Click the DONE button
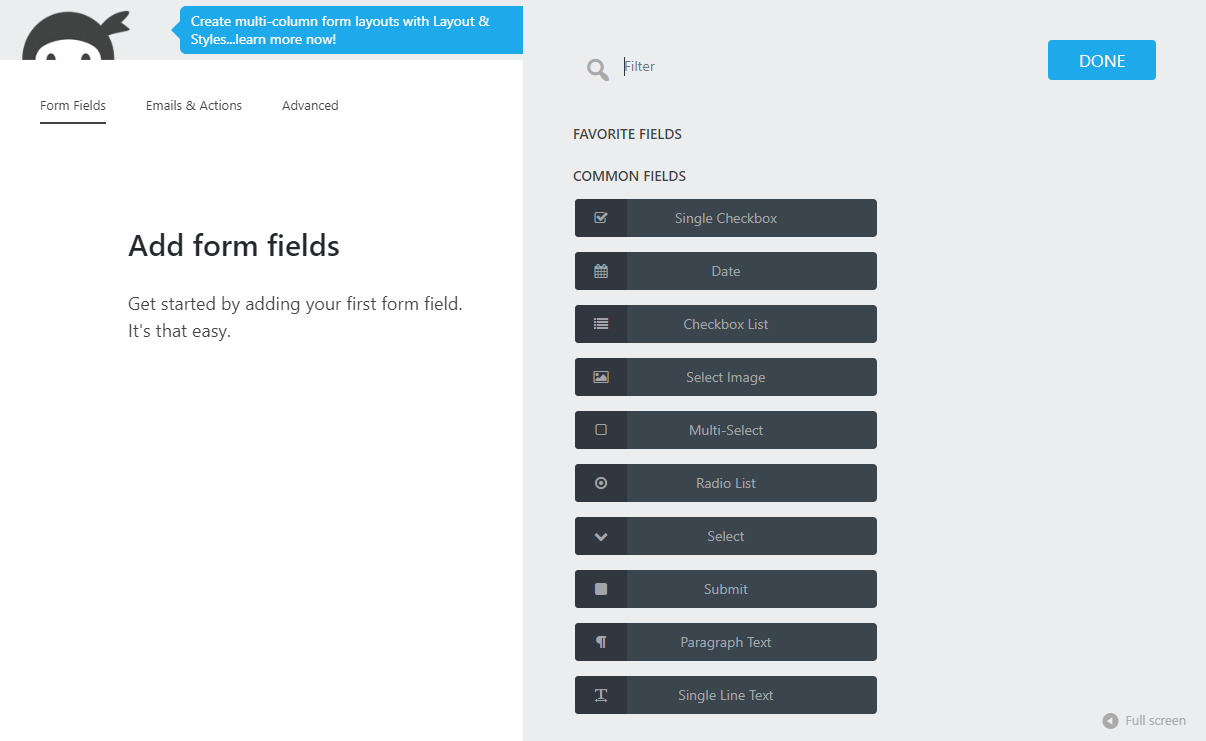 tap(1101, 60)
